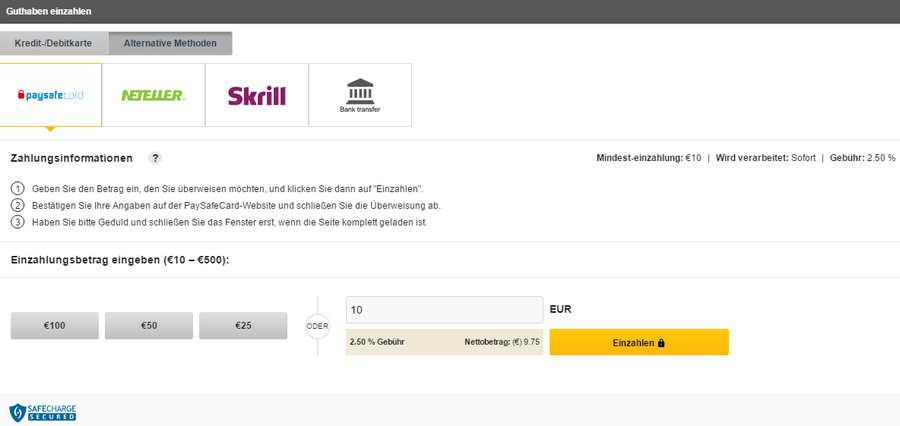Select the Bank transfer option
Image resolution: width=900 pixels, height=426 pixels.
point(360,95)
